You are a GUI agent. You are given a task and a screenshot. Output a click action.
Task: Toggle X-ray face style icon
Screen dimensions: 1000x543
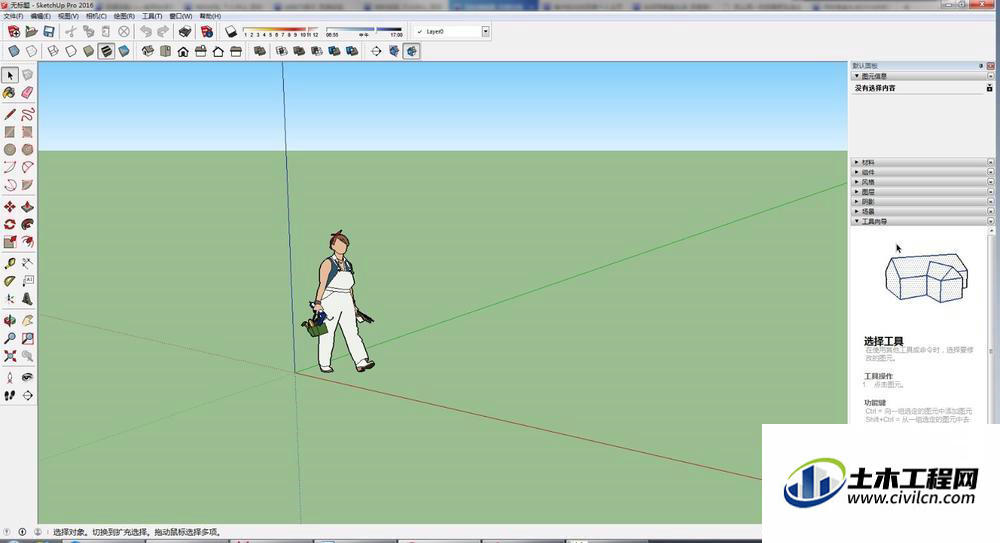pyautogui.click(x=14, y=51)
